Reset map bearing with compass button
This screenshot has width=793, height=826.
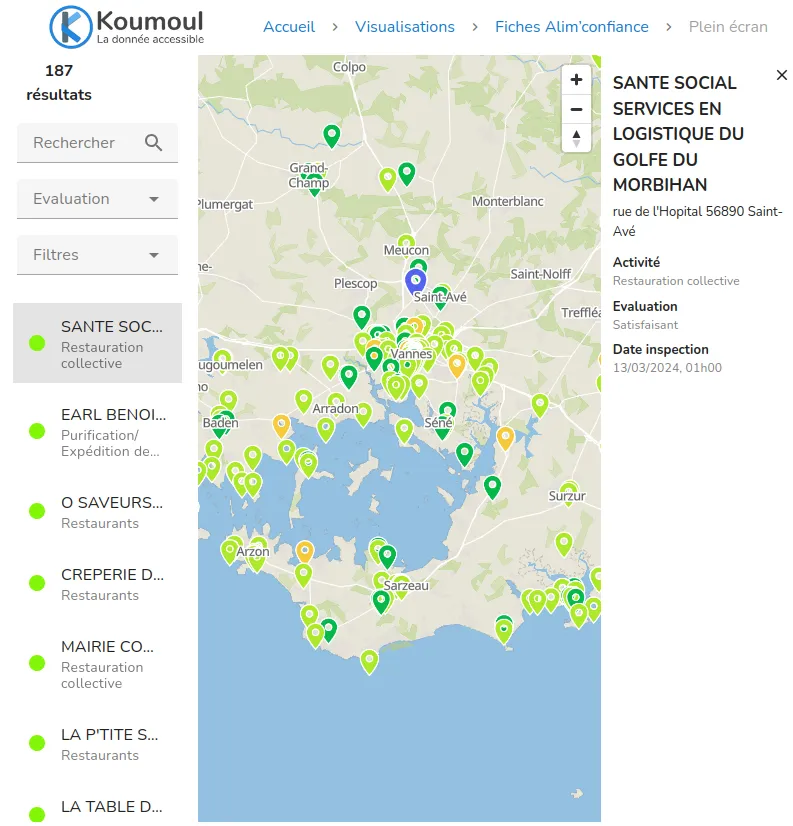click(576, 139)
